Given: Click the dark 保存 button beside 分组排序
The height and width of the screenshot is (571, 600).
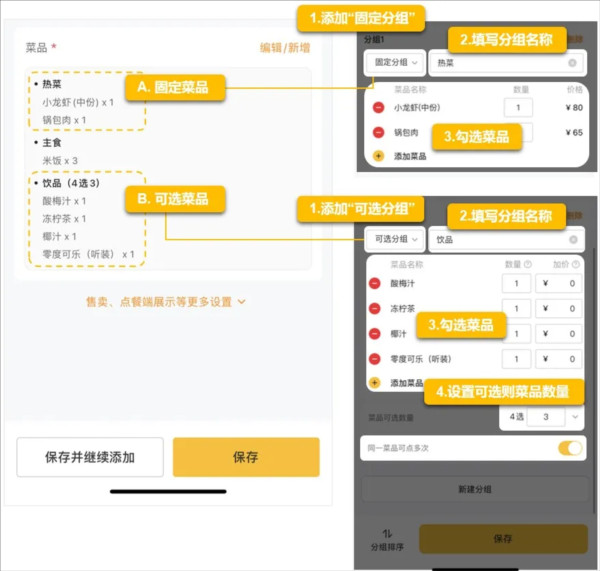Looking at the screenshot, I should pos(503,539).
